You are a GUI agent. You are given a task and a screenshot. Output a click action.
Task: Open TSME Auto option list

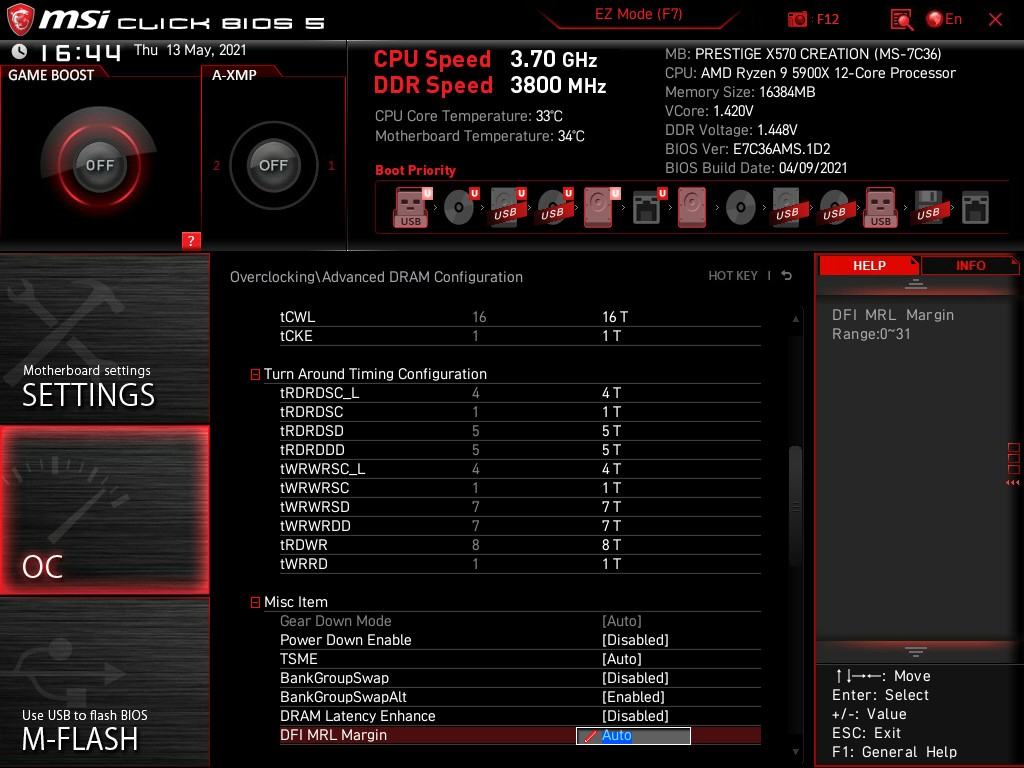622,659
